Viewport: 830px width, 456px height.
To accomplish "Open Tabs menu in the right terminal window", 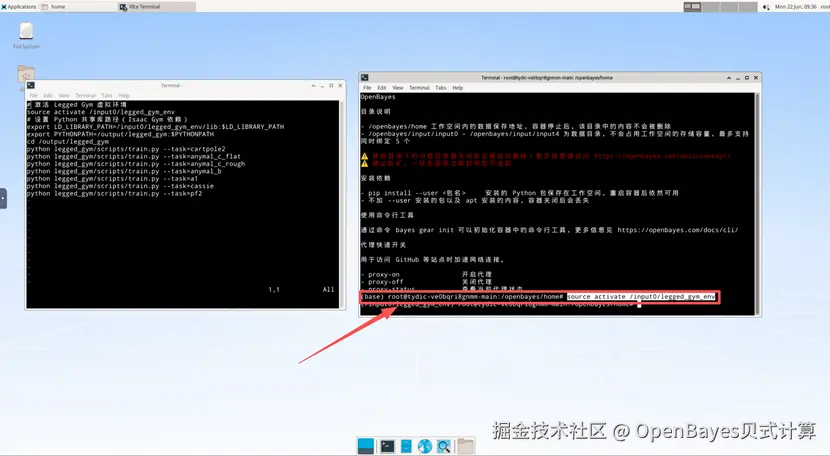I will pos(441,87).
